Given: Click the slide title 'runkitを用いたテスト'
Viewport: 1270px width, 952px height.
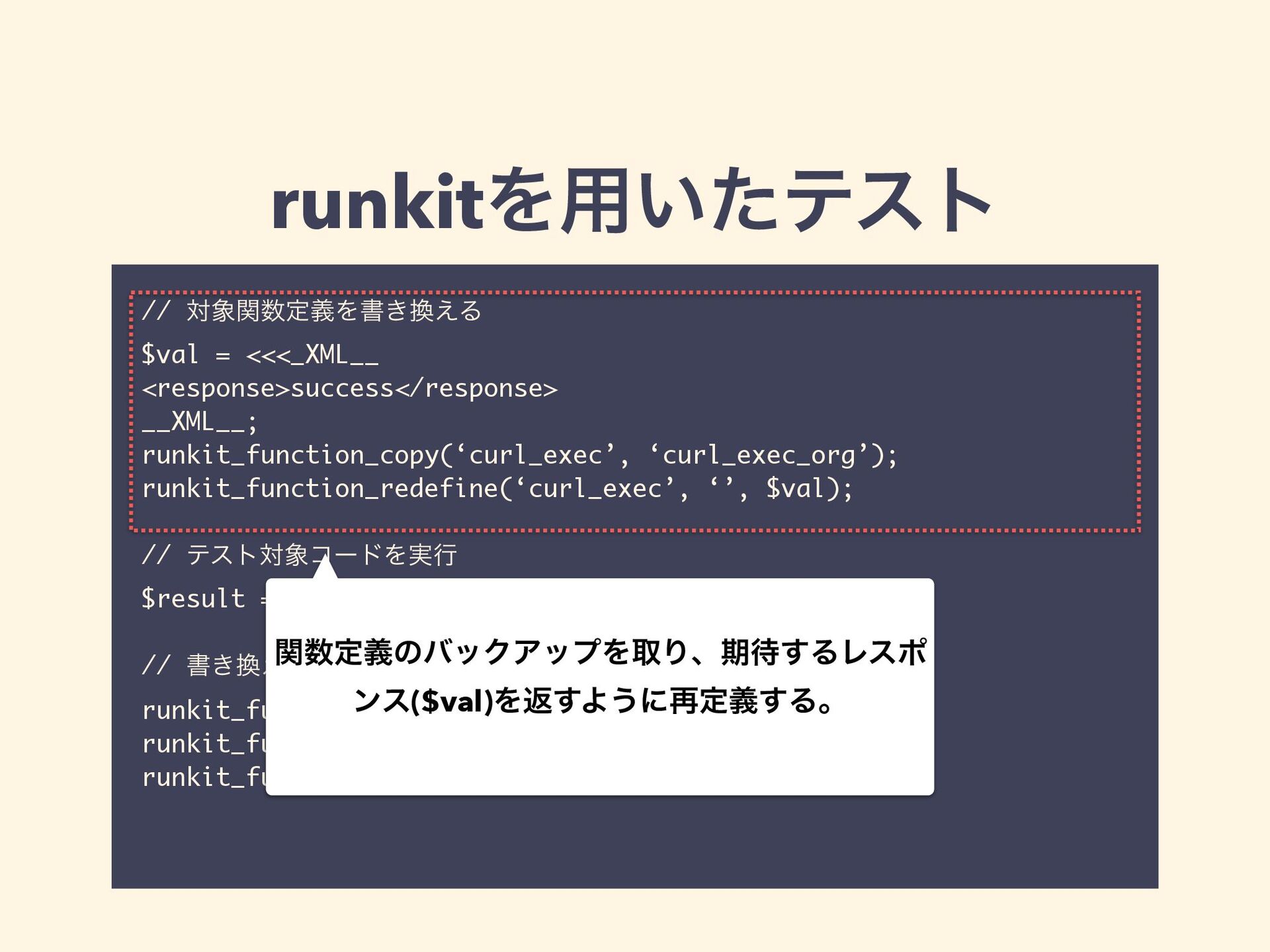Looking at the screenshot, I should click(x=631, y=200).
